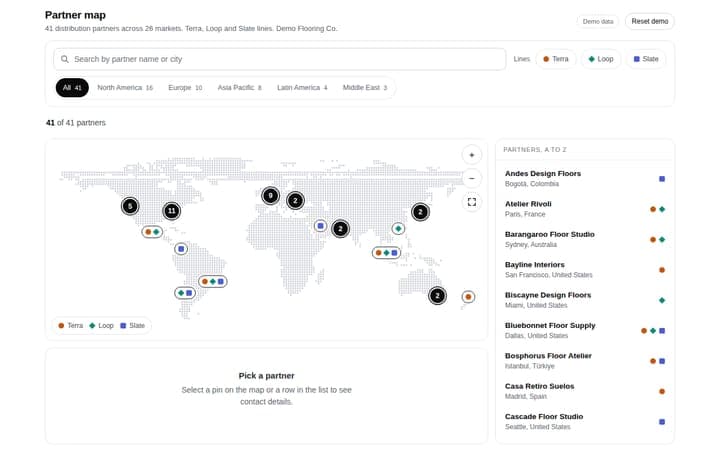Viewport: 720px width, 450px height.
Task: Filter by Europe region
Action: coord(185,88)
